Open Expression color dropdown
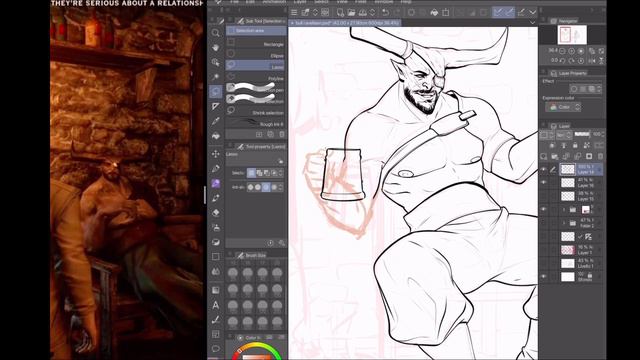 (563, 107)
